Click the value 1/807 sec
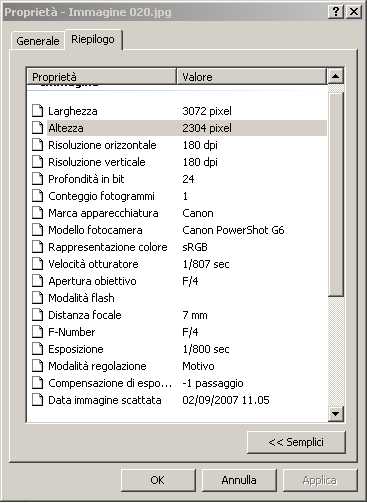Screen dimensions: 367x503 (206, 264)
